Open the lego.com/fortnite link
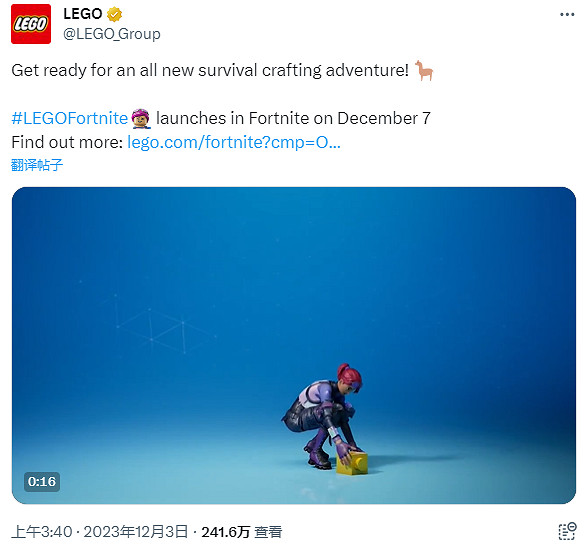Screen dimensions: 588x545 234,143
